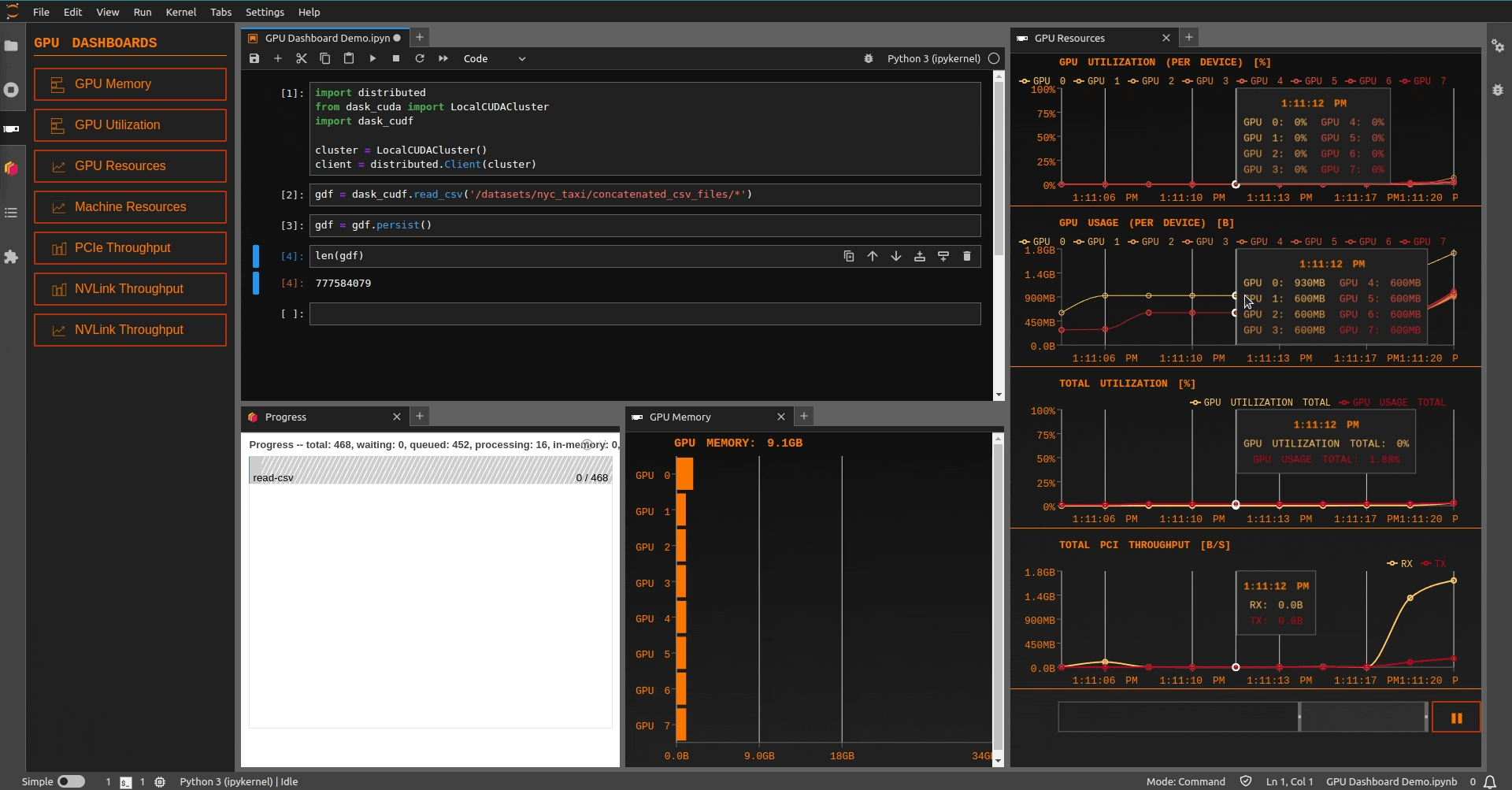1512x790 pixels.
Task: Delete the cell using the trash icon
Action: tap(967, 256)
